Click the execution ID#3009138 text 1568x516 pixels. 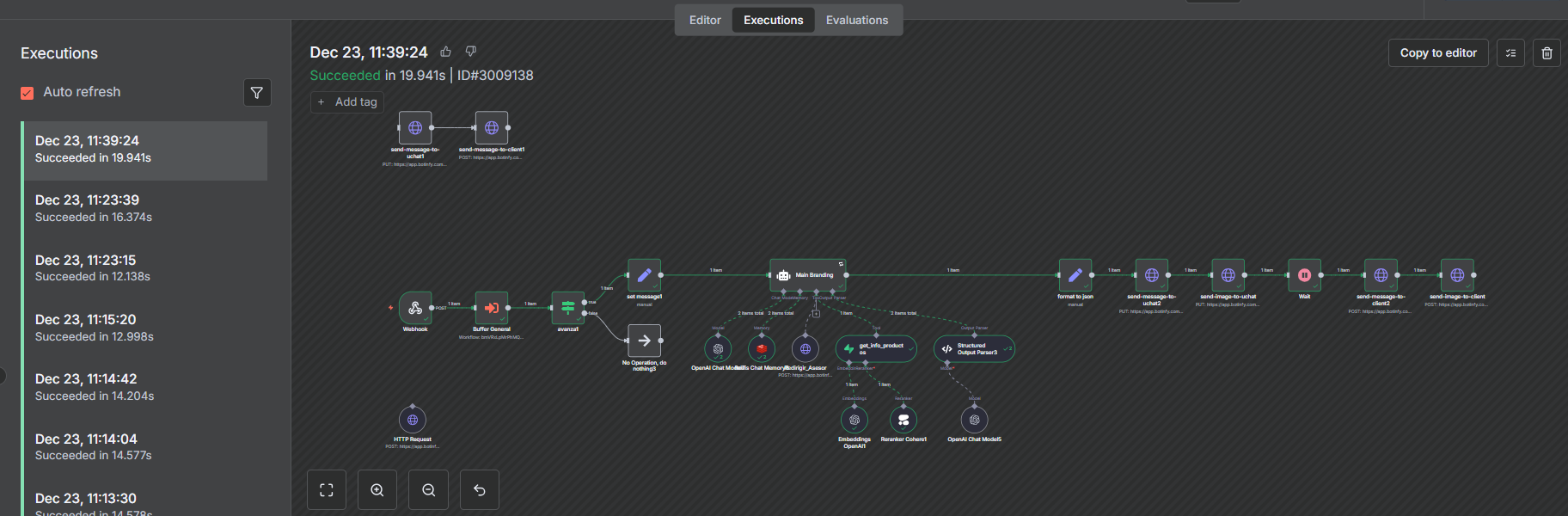click(495, 76)
